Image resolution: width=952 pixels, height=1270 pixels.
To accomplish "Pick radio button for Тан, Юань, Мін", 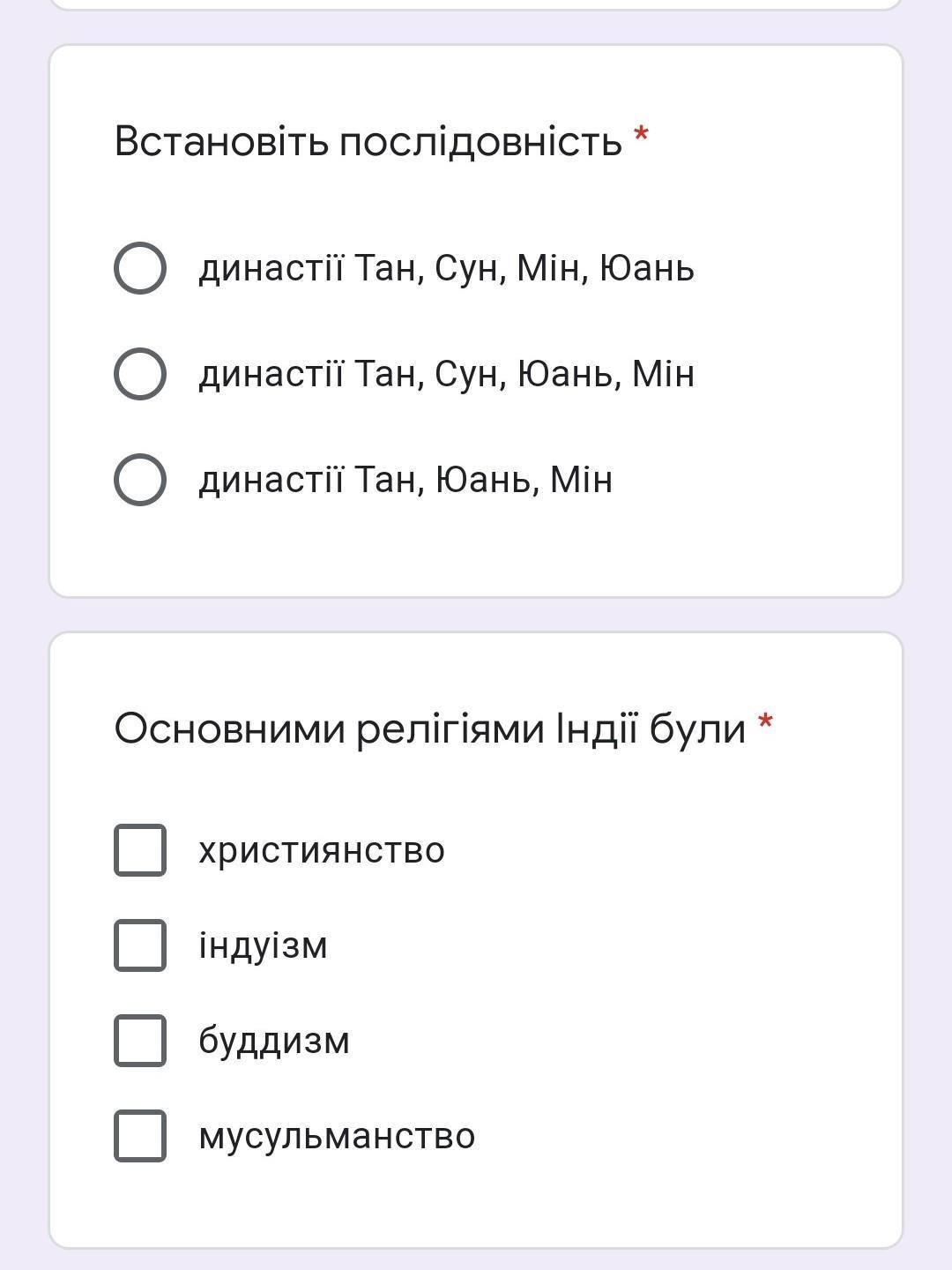I will (140, 479).
